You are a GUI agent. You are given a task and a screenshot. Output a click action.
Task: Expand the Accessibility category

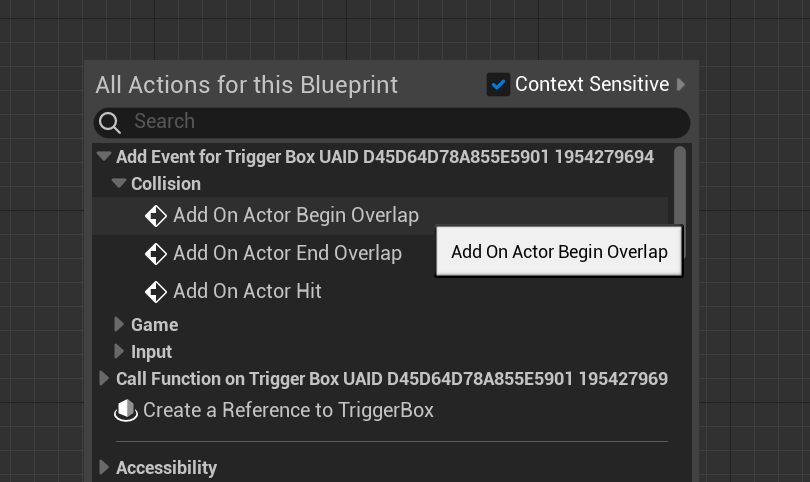104,468
